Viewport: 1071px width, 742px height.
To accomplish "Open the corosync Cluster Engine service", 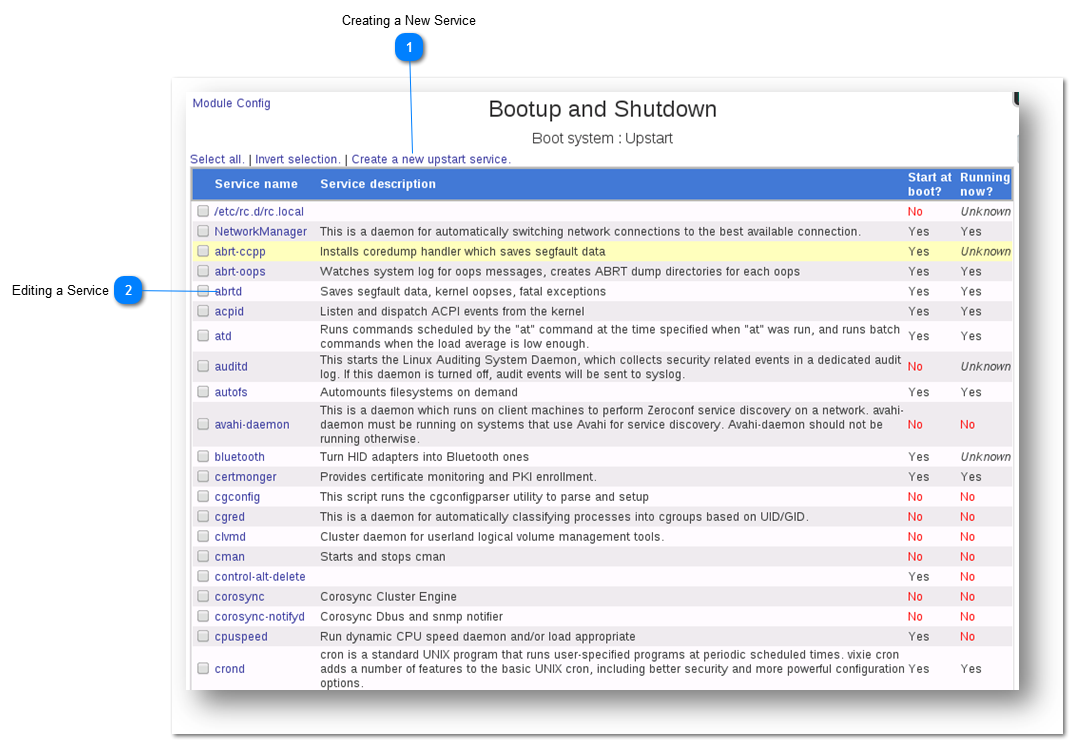I will pyautogui.click(x=239, y=596).
